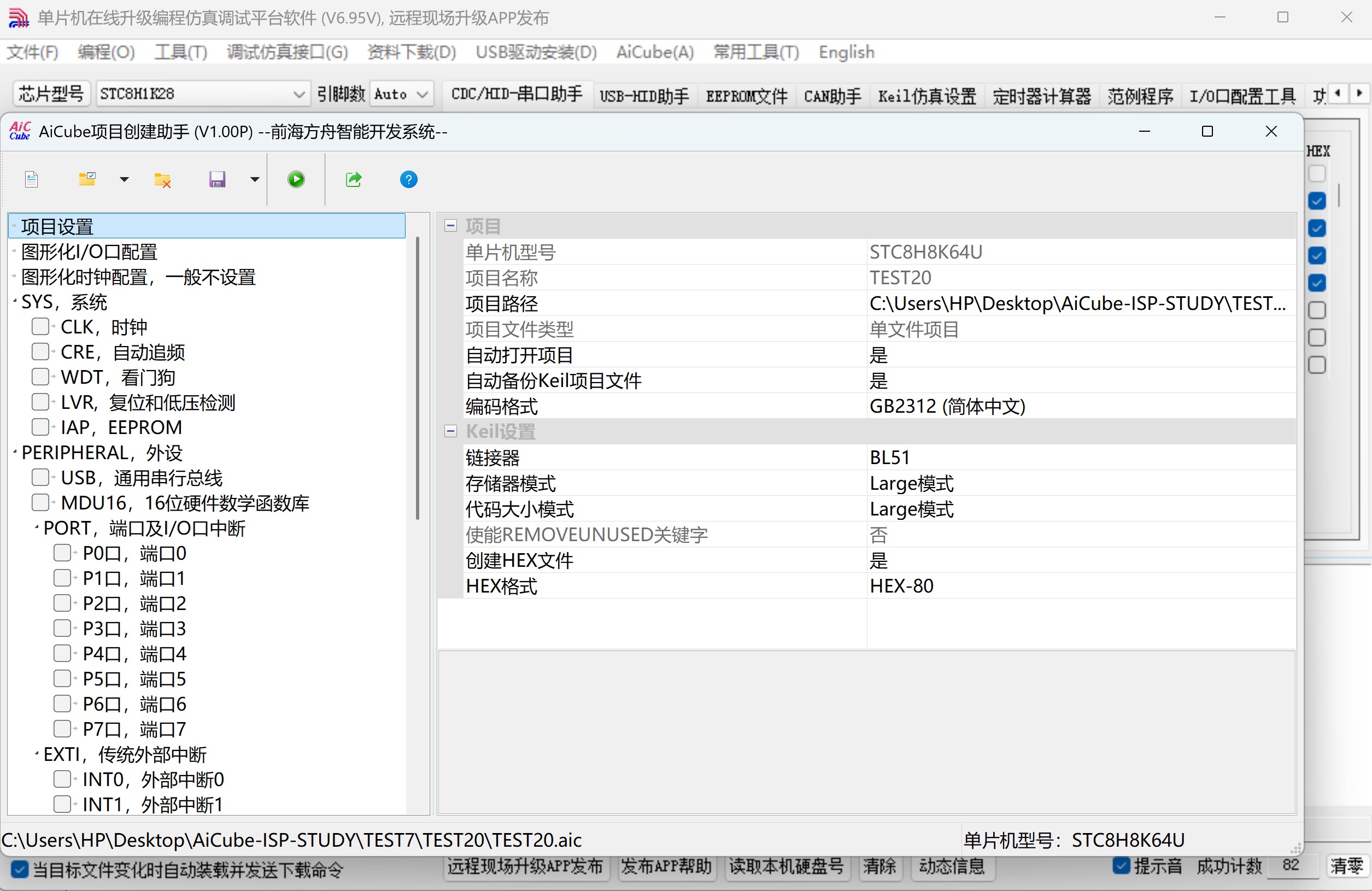Click the 自动打开项目 property row

pos(879,354)
